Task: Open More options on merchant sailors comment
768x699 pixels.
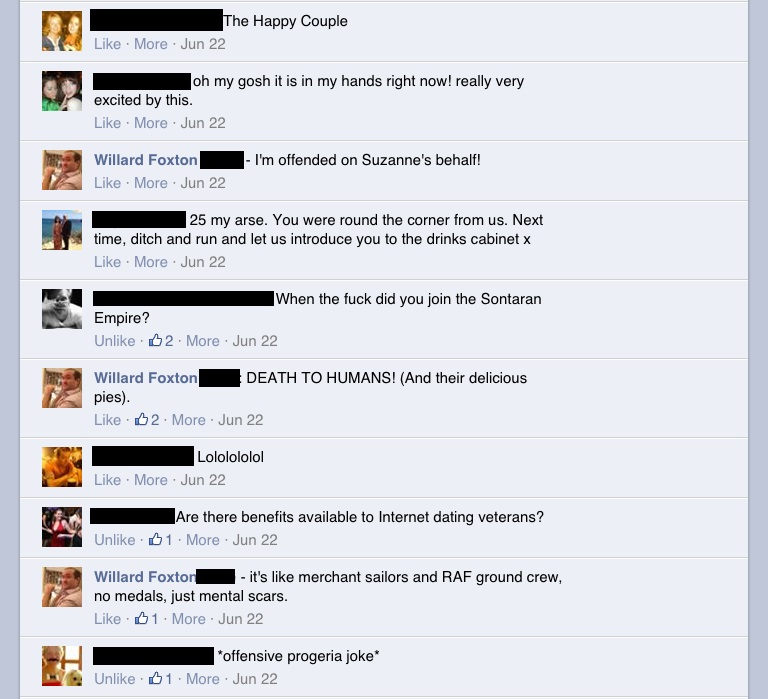Action: [189, 619]
